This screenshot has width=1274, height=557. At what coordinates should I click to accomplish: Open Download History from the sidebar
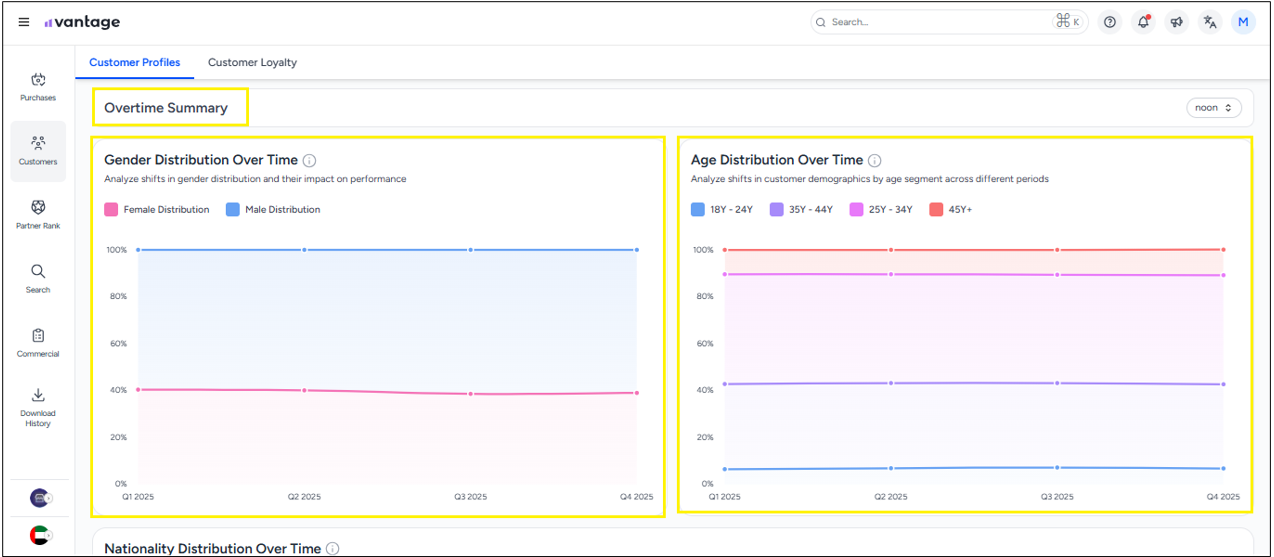point(38,406)
